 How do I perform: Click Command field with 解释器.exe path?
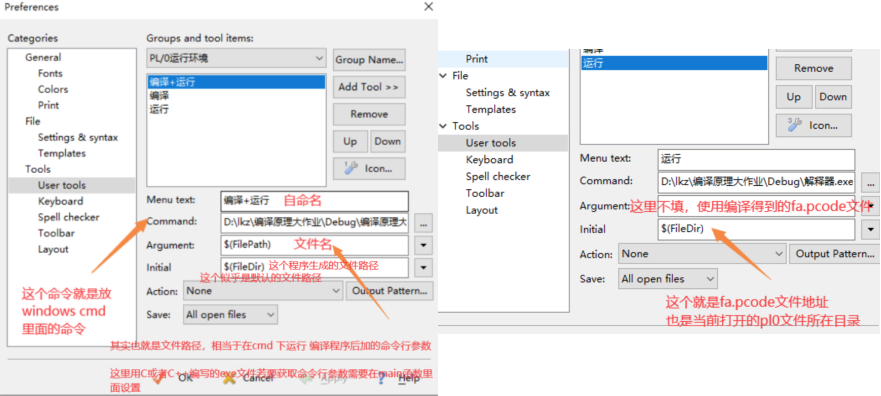pos(756,183)
